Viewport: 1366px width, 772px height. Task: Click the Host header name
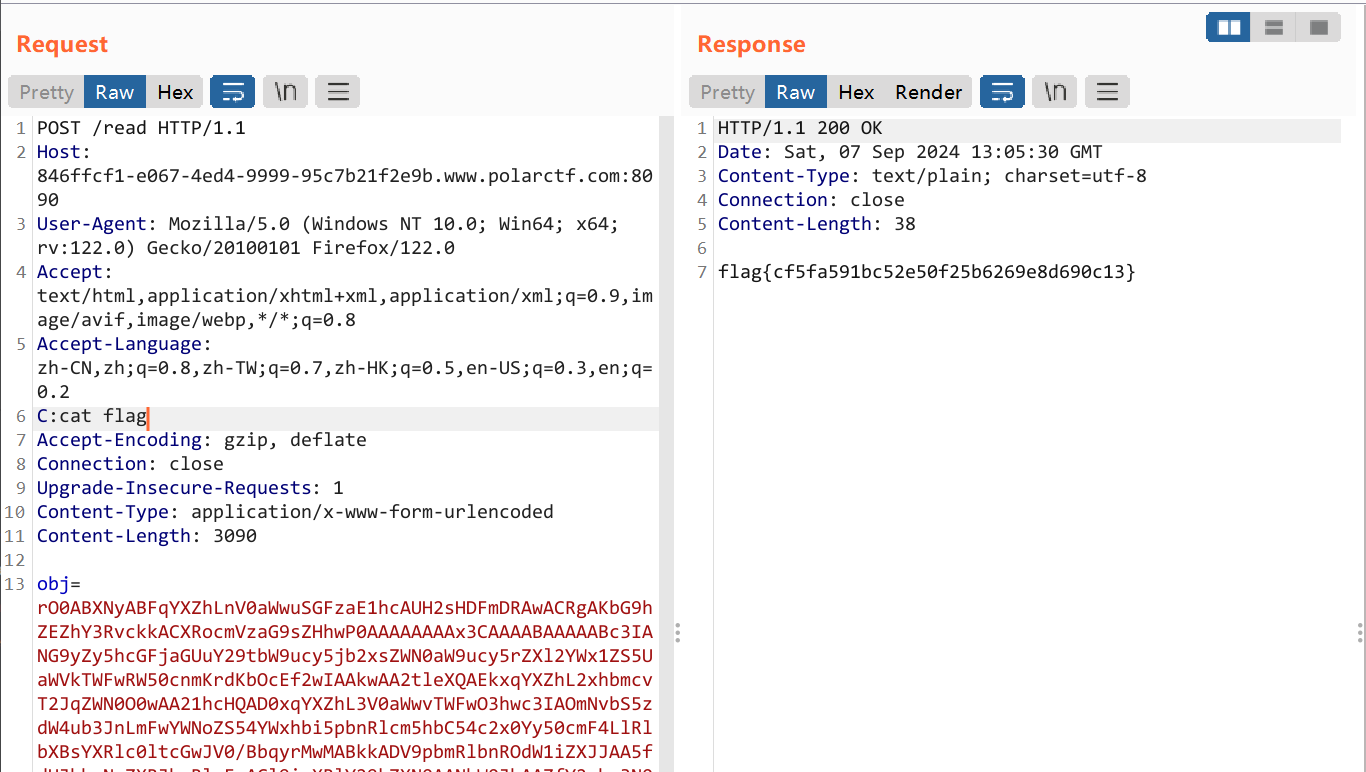(x=61, y=152)
